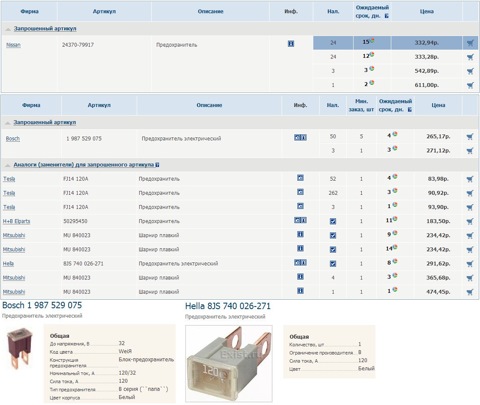The image size is (480, 405).
Task: Collapse the Nissan Запрошенный артикул section
Action: [8, 29]
